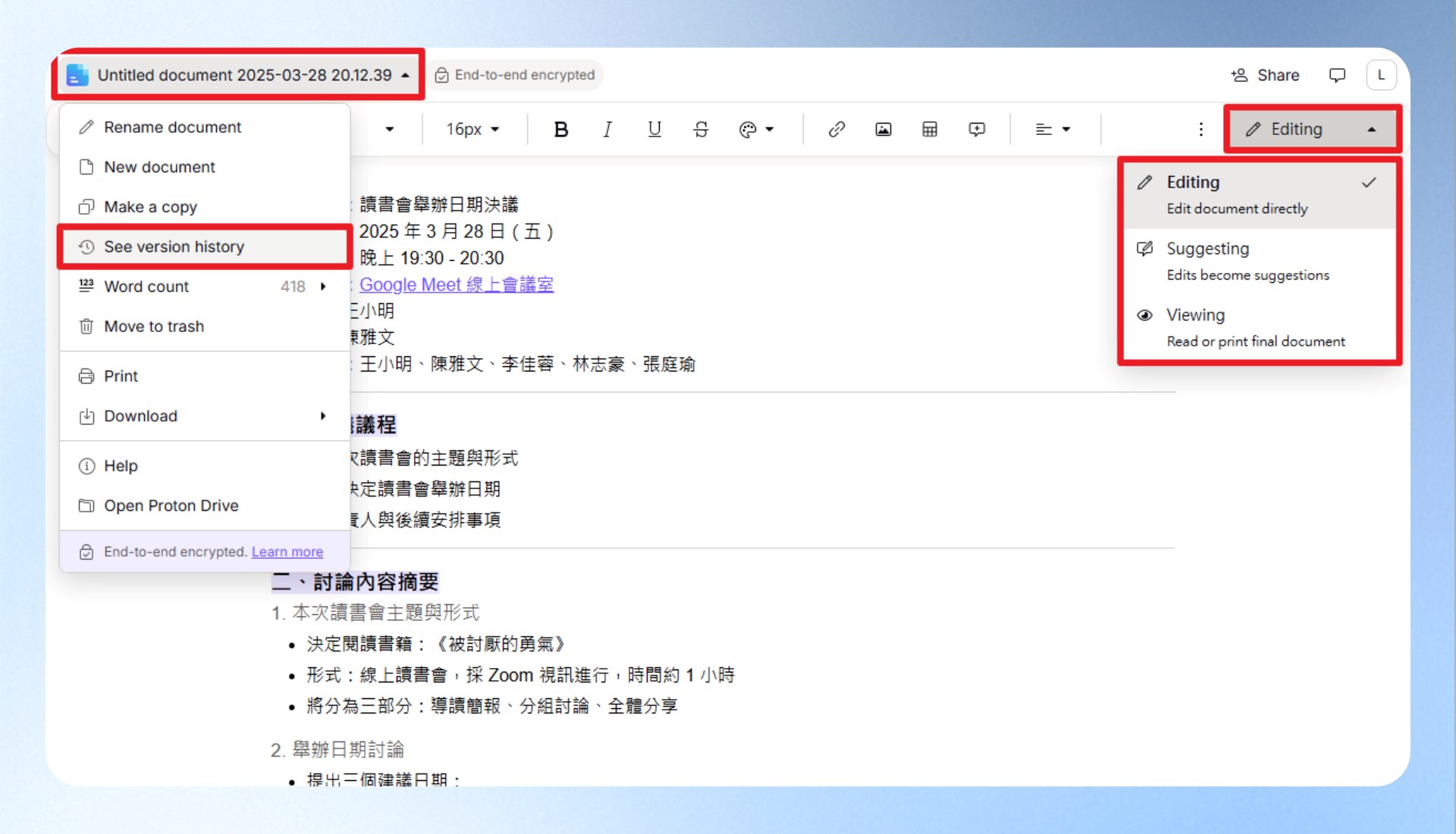The image size is (1456, 834).
Task: Switch to Suggesting mode
Action: [x=1259, y=262]
